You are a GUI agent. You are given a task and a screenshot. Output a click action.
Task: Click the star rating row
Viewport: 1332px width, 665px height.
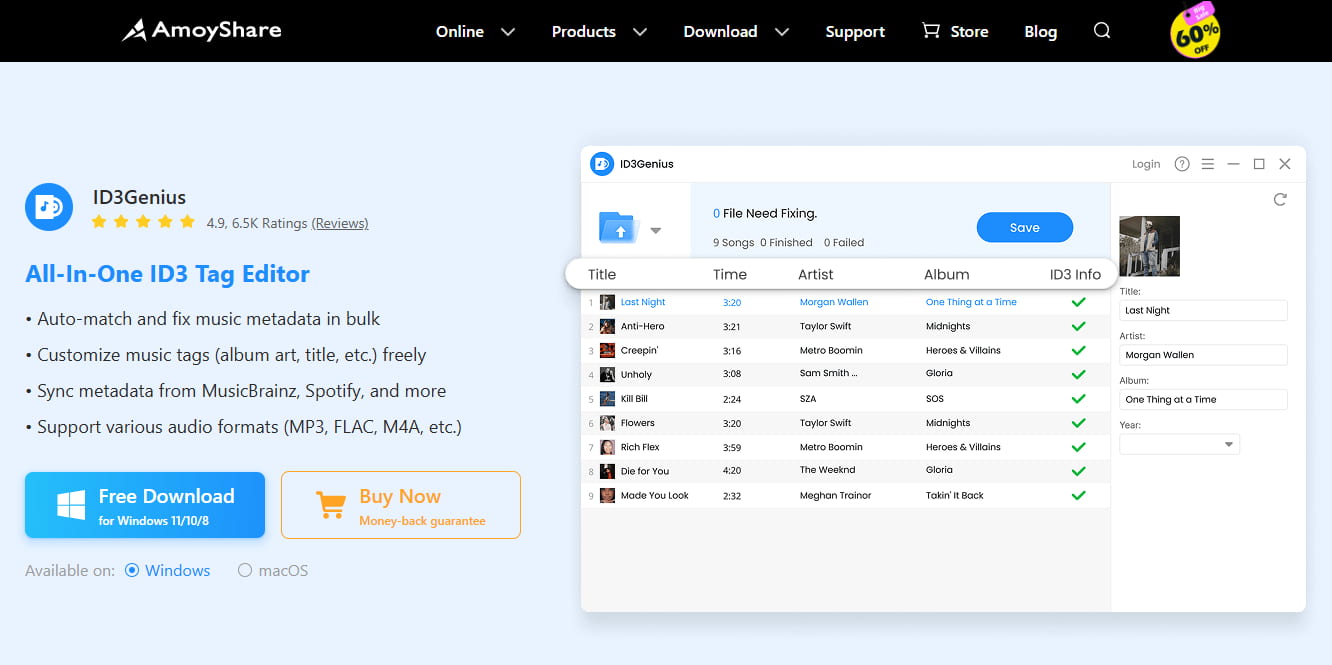[143, 222]
